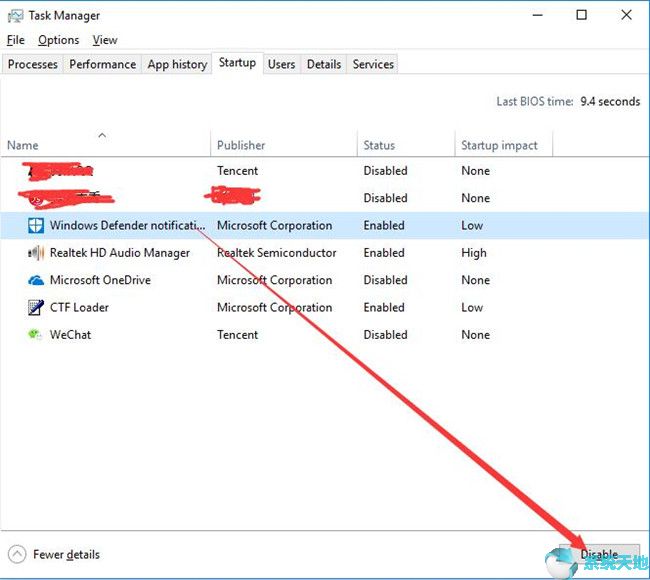
Task: Open the View menu
Action: pos(105,40)
